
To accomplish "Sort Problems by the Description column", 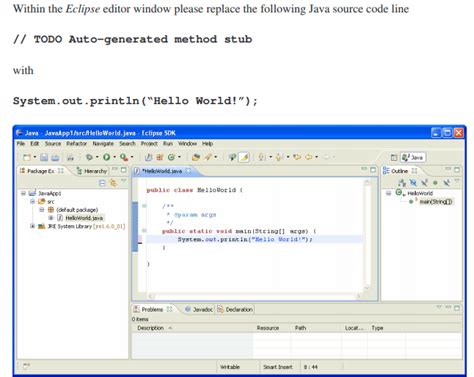I will click(193, 328).
